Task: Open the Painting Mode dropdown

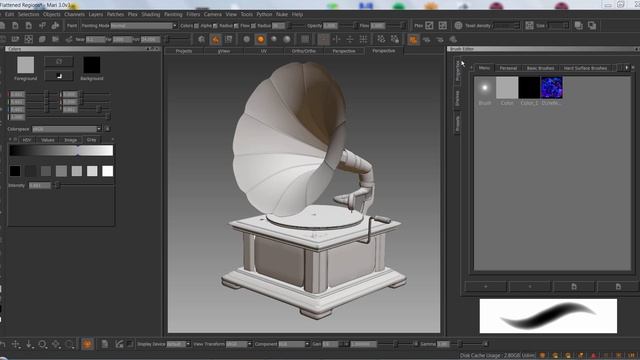Action: (144, 26)
